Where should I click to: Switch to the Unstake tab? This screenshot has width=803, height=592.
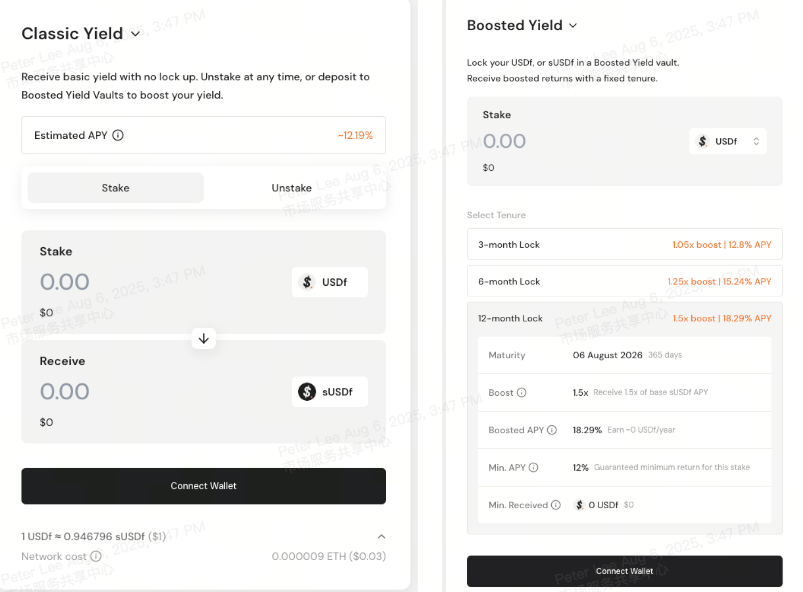pyautogui.click(x=291, y=187)
